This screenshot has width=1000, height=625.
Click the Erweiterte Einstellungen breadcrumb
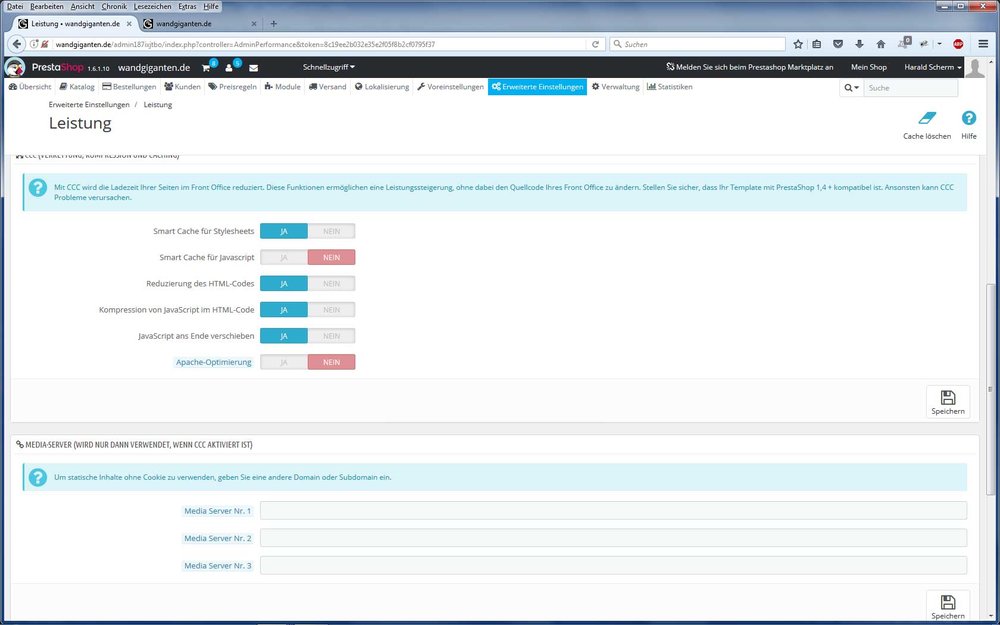pyautogui.click(x=89, y=105)
